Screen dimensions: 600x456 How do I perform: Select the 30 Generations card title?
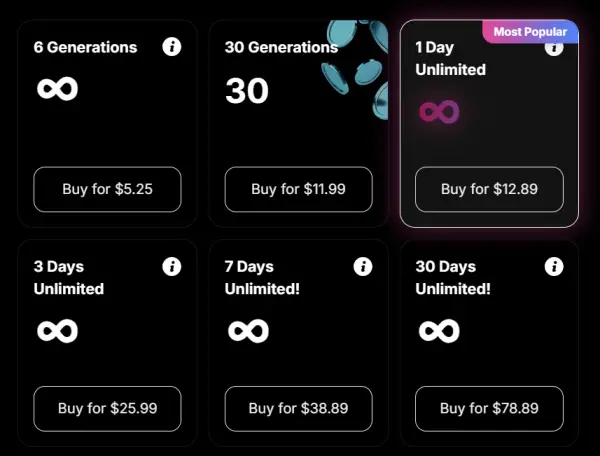(x=281, y=47)
